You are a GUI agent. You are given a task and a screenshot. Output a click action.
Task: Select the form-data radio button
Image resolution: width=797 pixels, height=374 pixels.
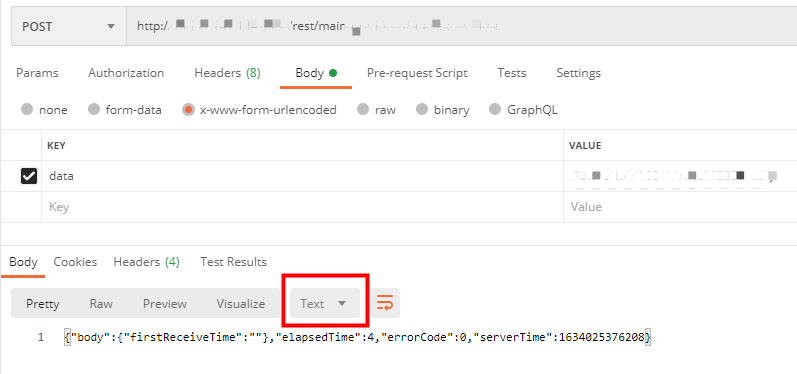coord(125,110)
